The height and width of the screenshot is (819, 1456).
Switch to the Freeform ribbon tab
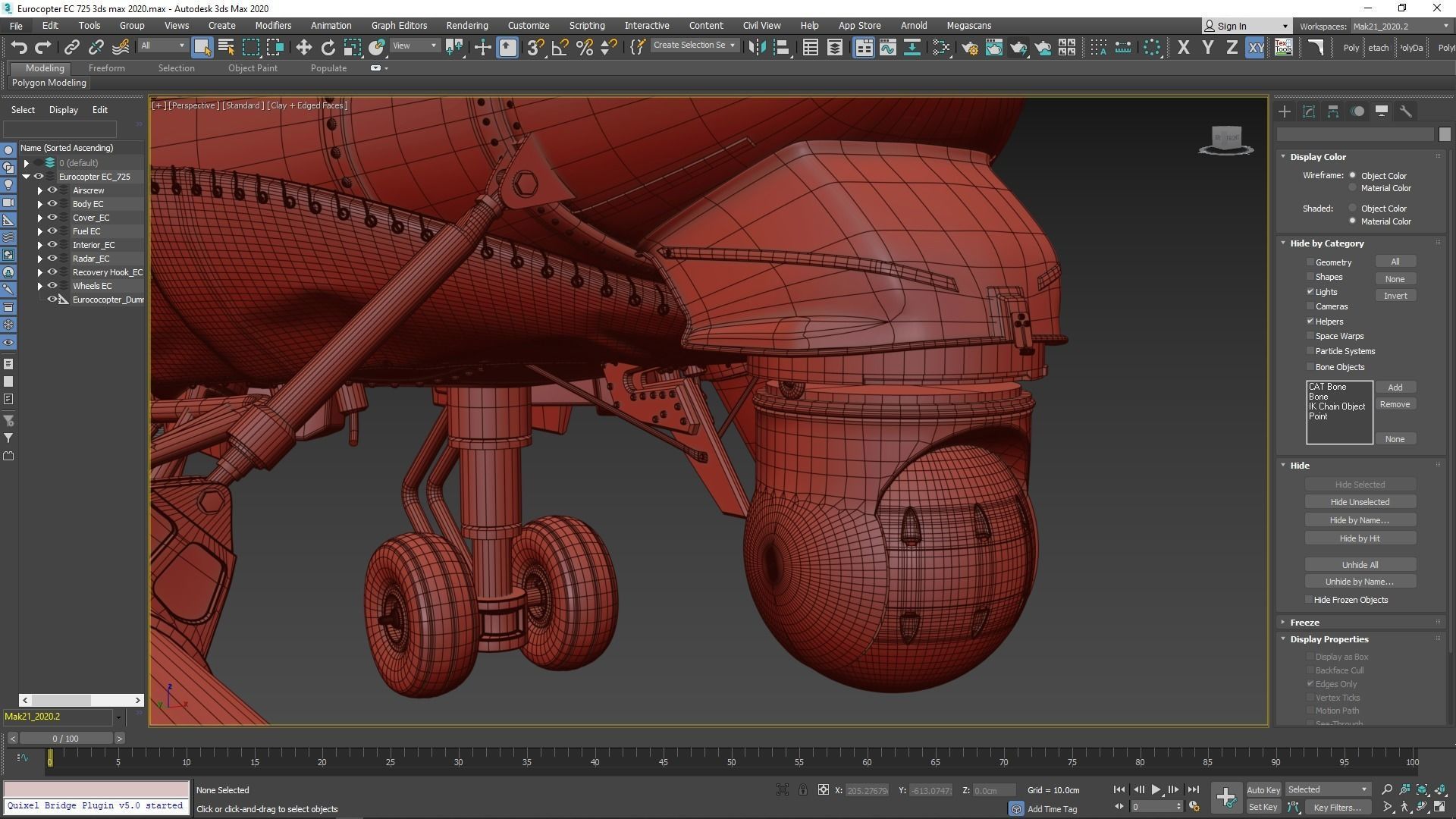tap(106, 68)
